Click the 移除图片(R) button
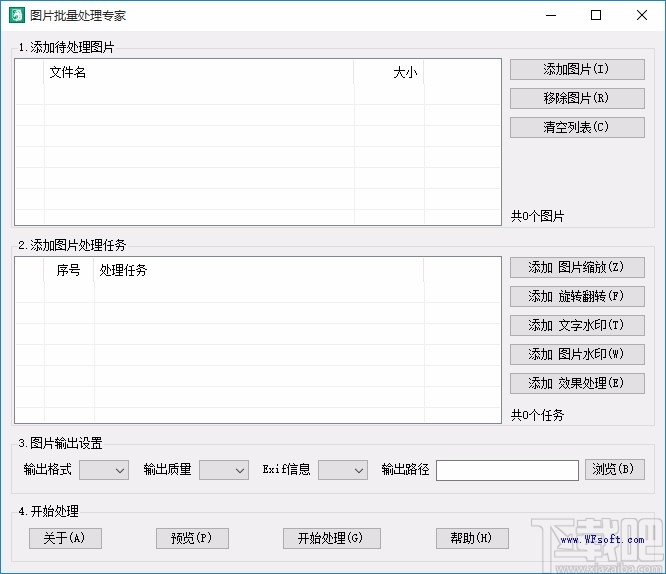 pyautogui.click(x=577, y=98)
